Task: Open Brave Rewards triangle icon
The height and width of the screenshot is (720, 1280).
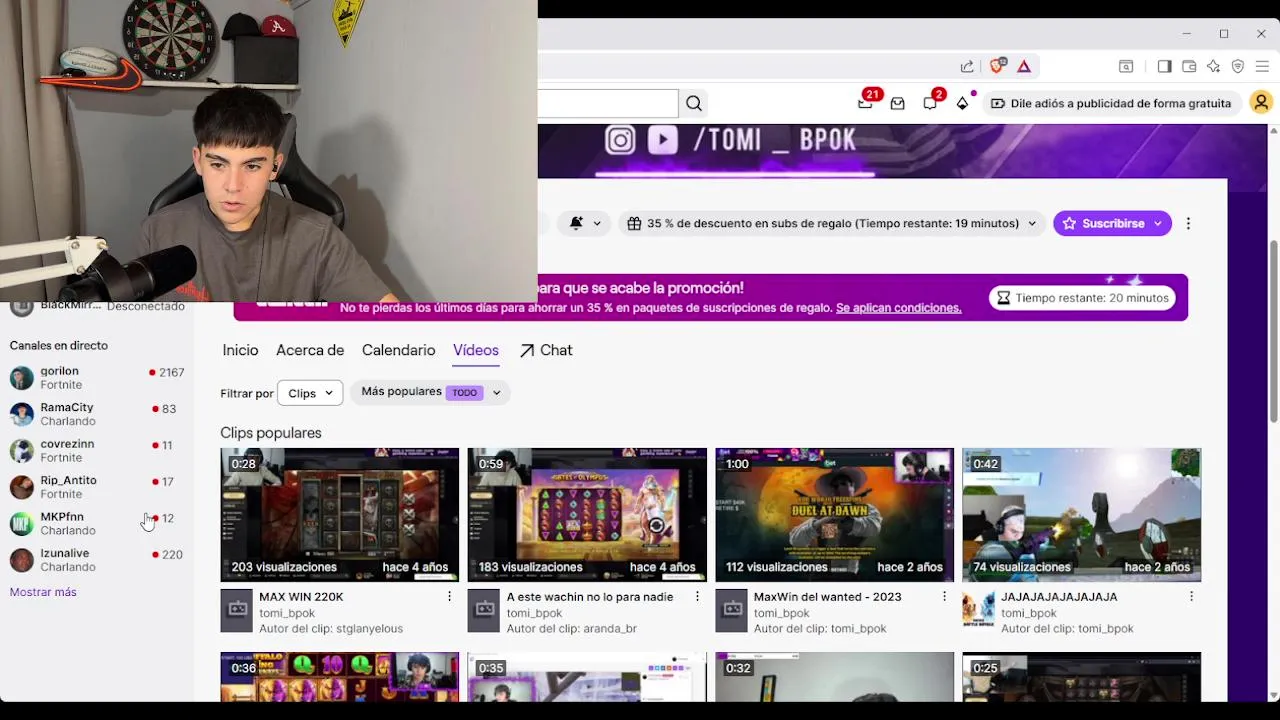Action: tap(1024, 66)
